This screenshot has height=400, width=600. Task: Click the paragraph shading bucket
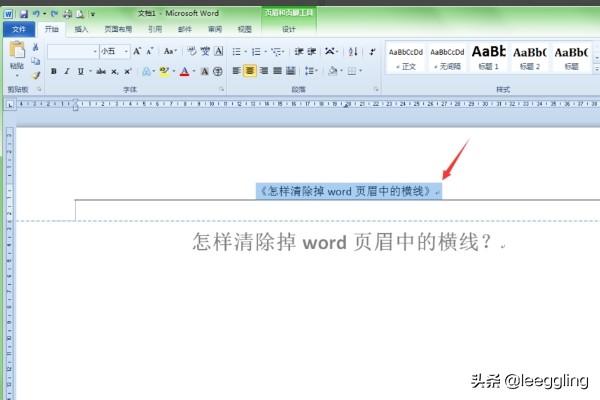coord(333,71)
